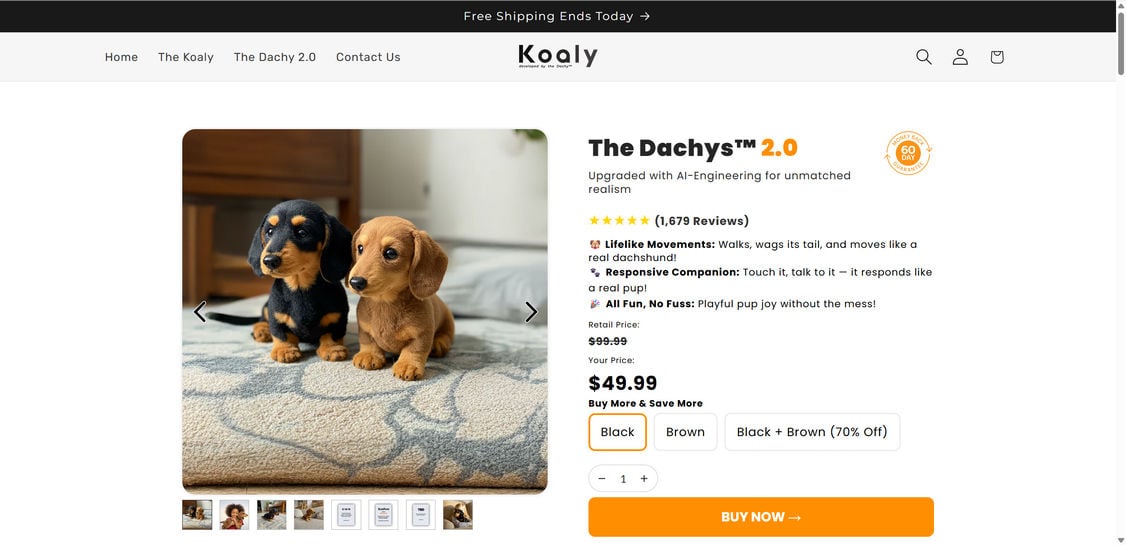Open the search icon in header

click(924, 57)
